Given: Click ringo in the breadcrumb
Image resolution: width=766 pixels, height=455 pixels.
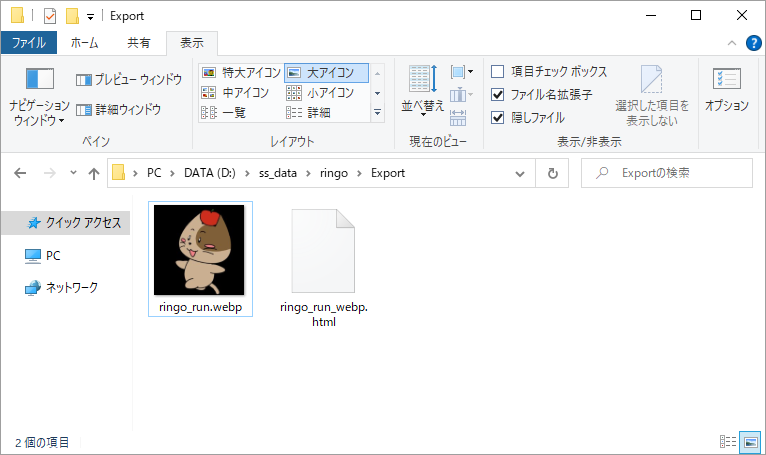Looking at the screenshot, I should [x=334, y=173].
